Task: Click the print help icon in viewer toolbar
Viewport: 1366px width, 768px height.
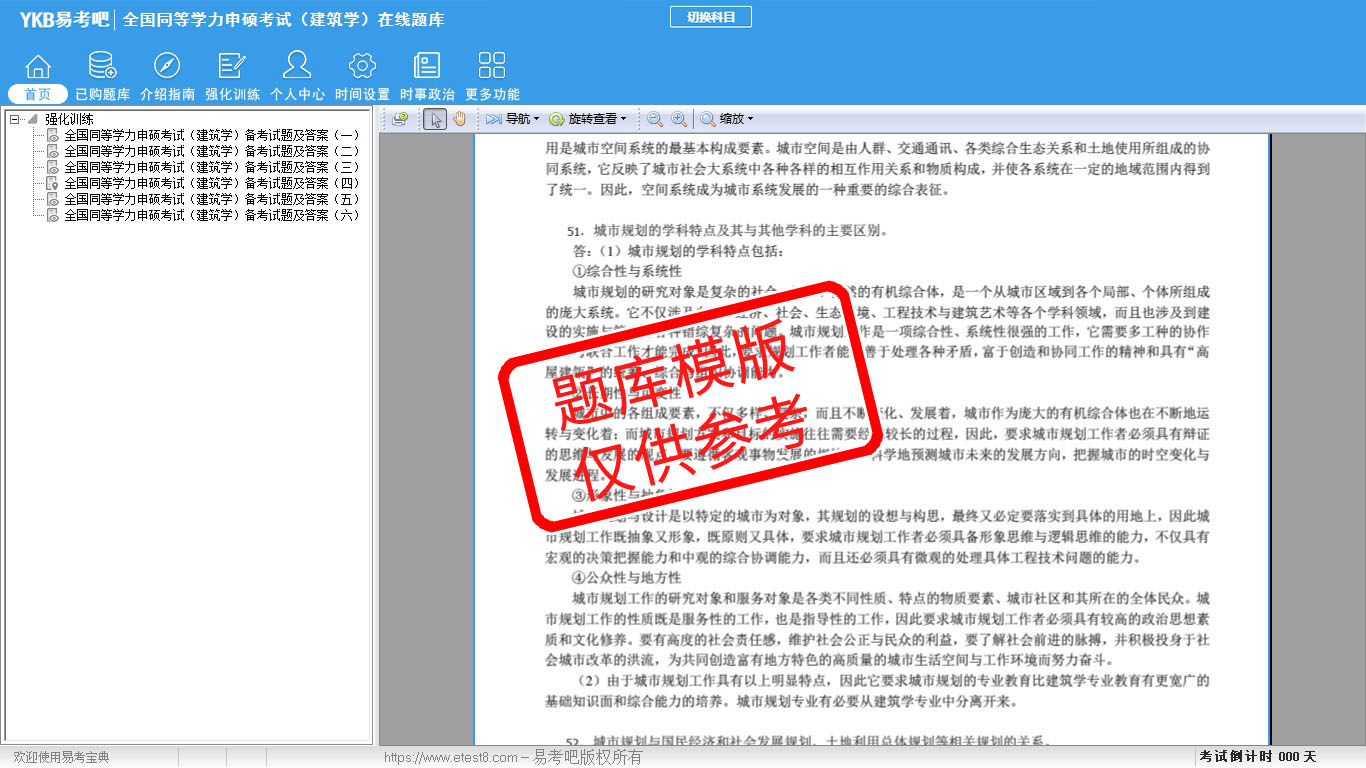Action: (x=400, y=119)
